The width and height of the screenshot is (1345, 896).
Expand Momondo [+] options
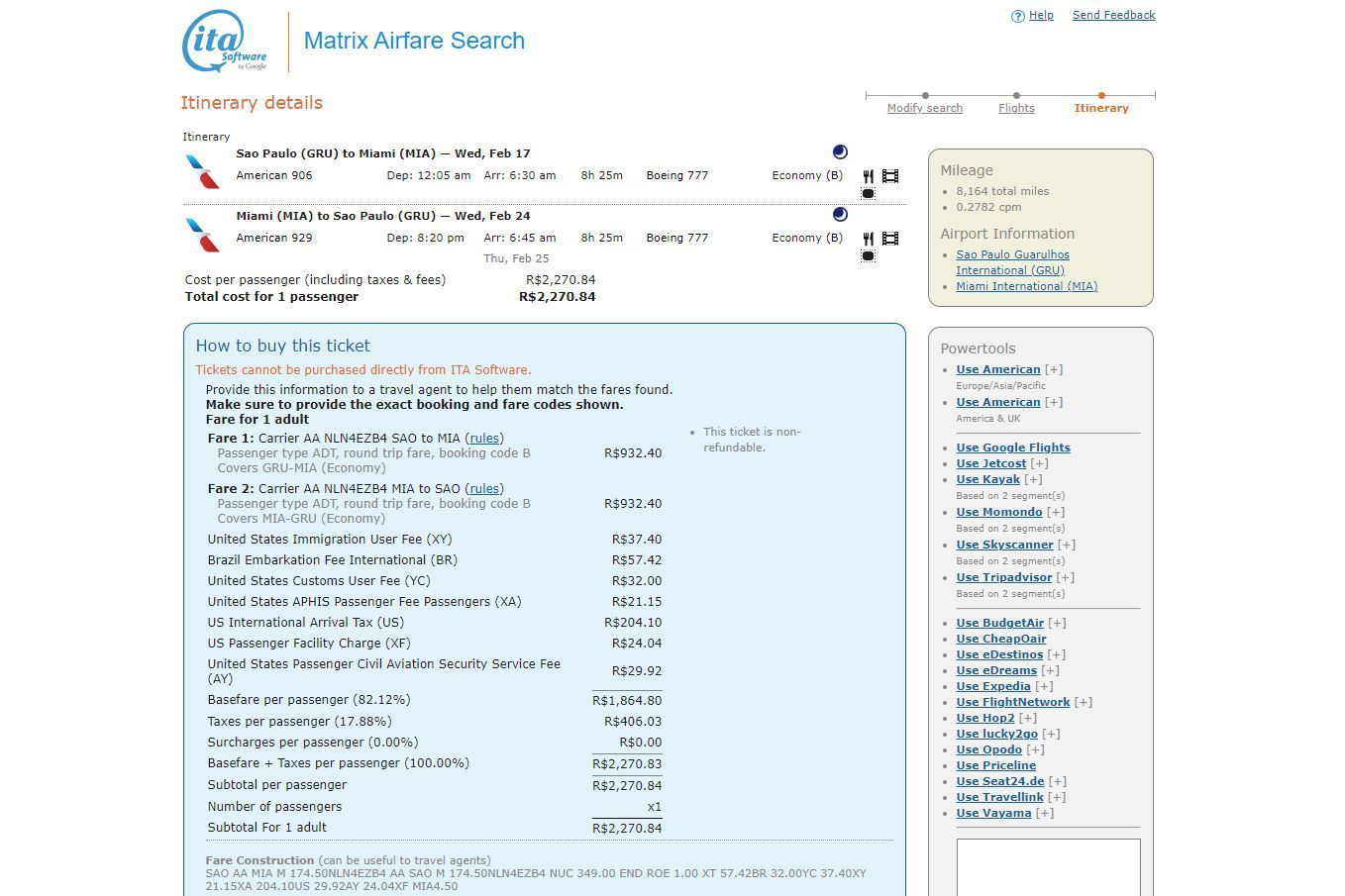(1056, 512)
